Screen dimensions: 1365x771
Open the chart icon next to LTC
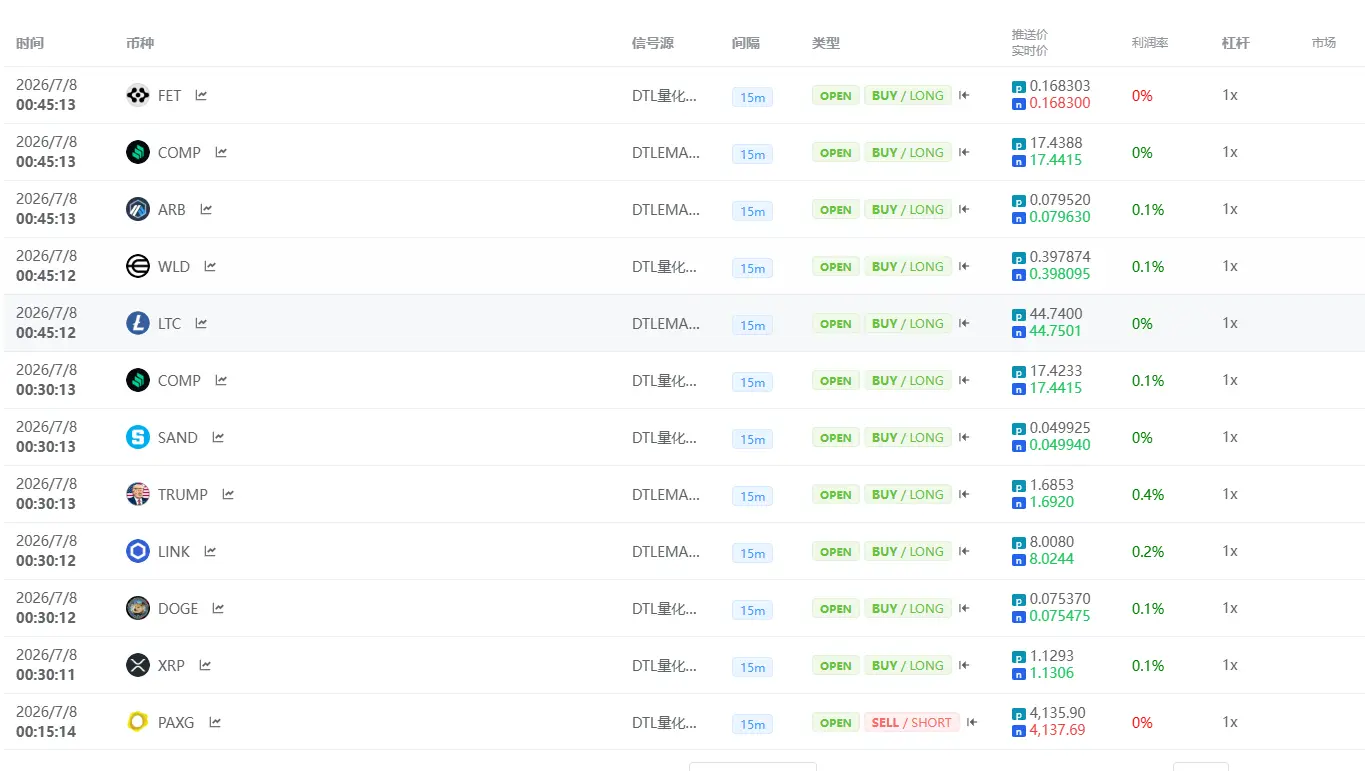click(201, 323)
